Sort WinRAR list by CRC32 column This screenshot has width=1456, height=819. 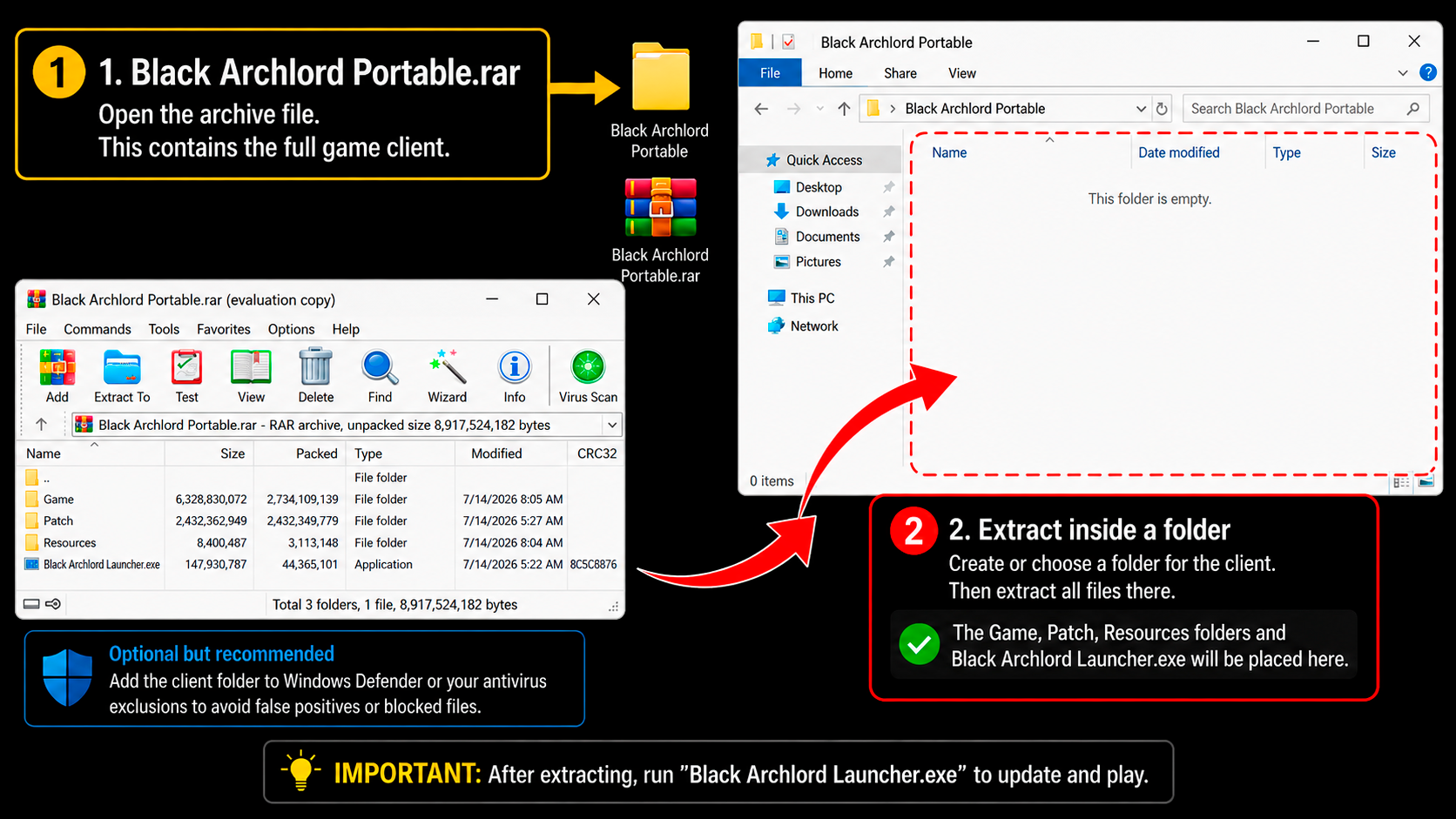tap(597, 453)
